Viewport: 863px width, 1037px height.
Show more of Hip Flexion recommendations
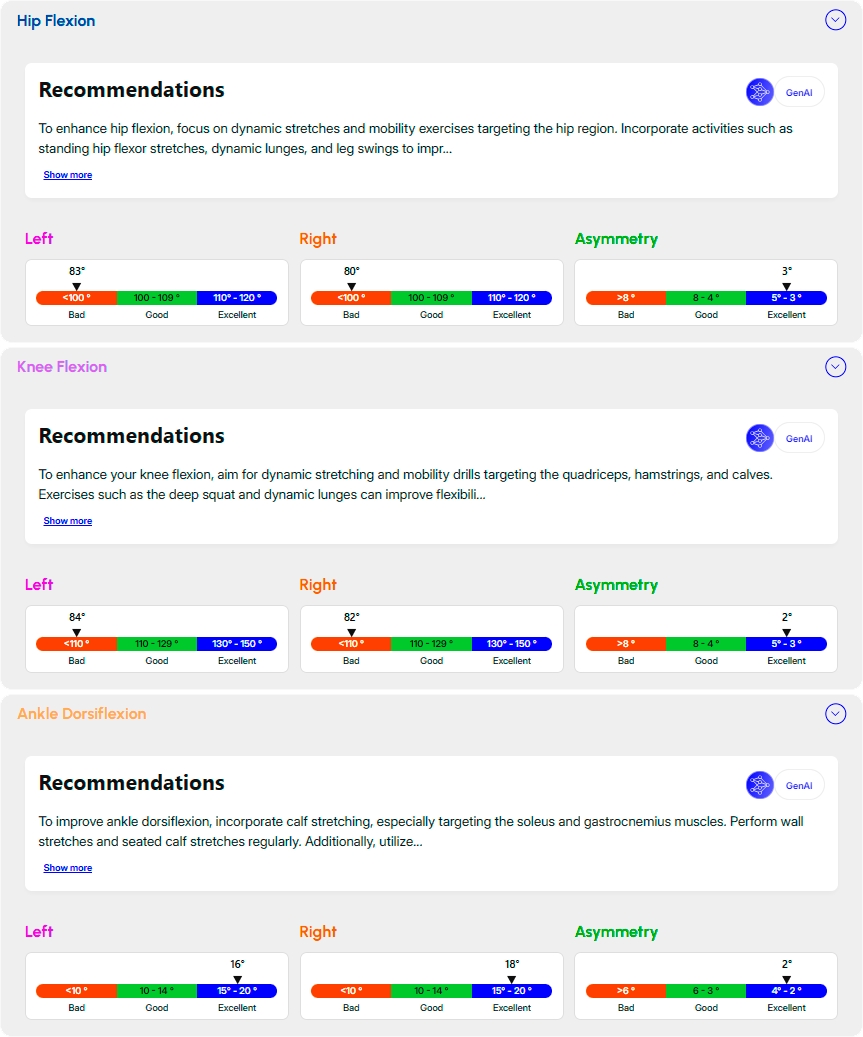68,175
